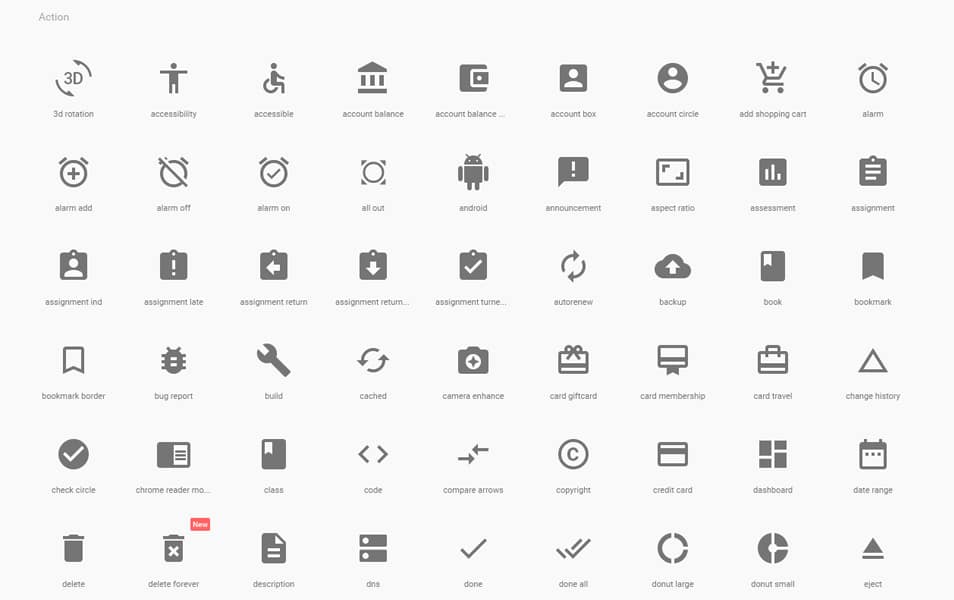The width and height of the screenshot is (954, 600).
Task: Open the bug report icon
Action: pos(172,359)
